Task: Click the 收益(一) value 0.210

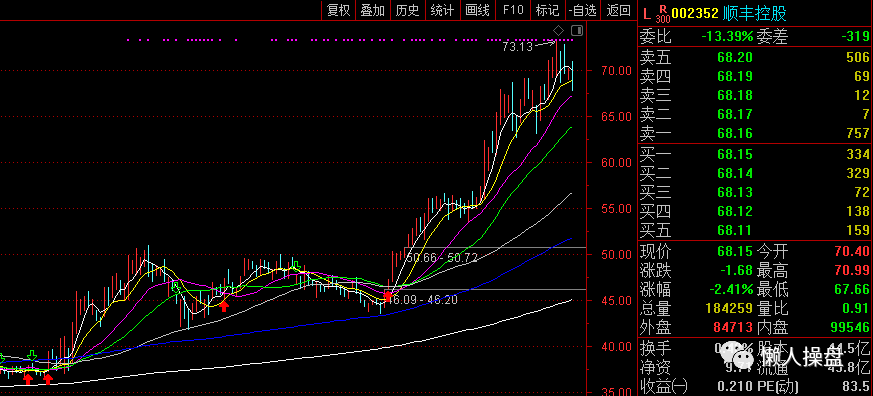Action: pyautogui.click(x=734, y=385)
